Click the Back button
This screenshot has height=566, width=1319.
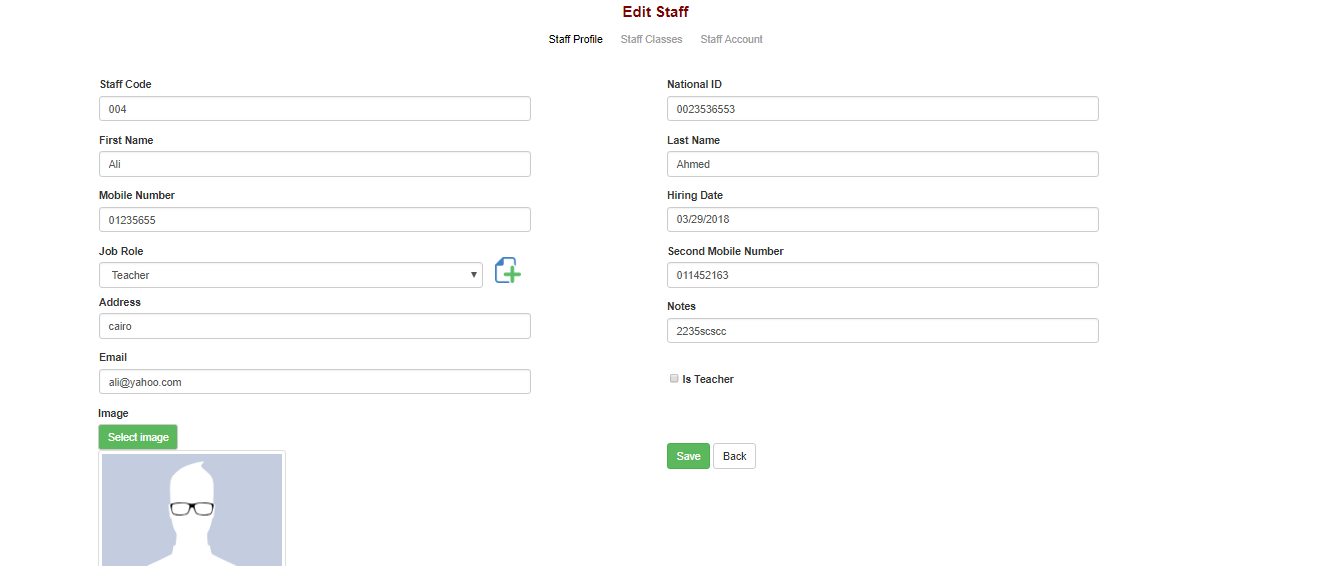(734, 456)
